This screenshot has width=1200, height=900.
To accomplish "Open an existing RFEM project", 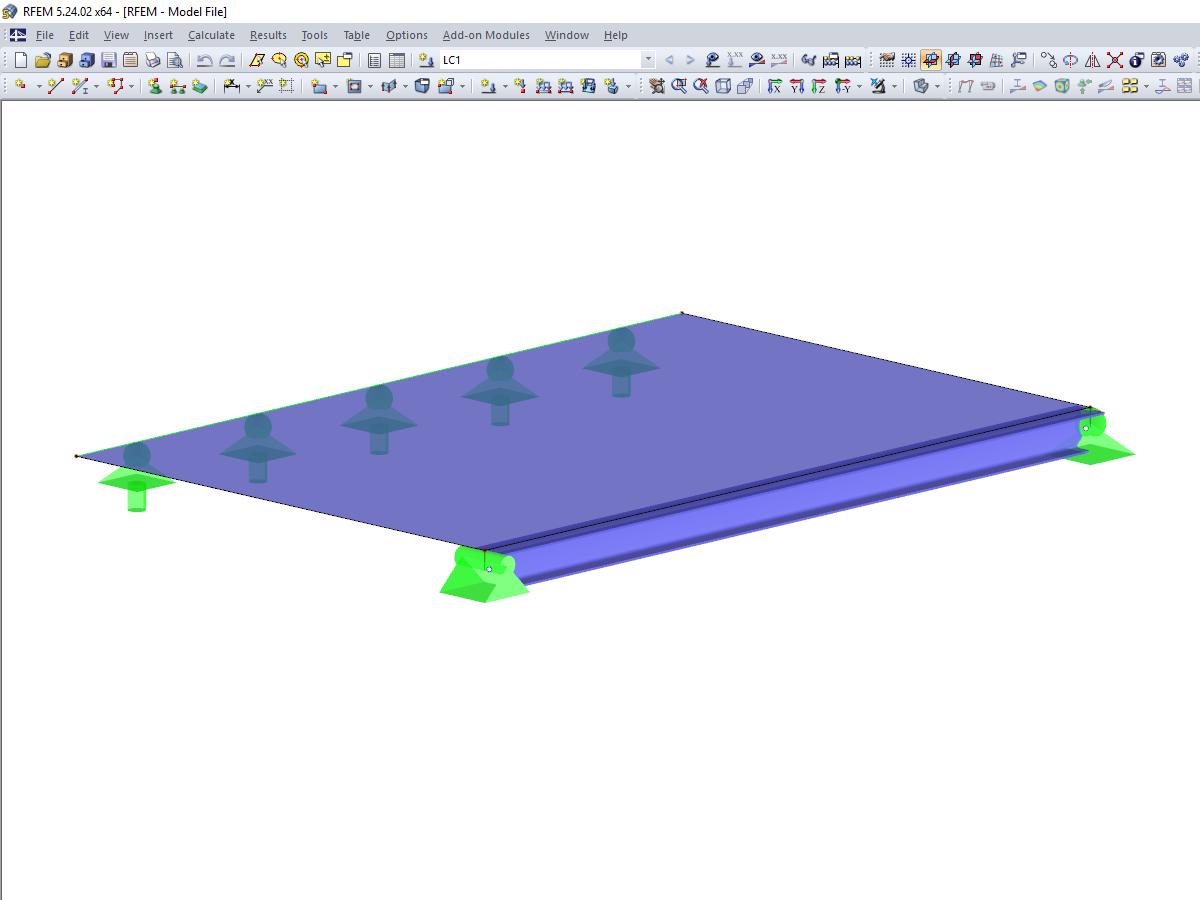I will point(41,60).
